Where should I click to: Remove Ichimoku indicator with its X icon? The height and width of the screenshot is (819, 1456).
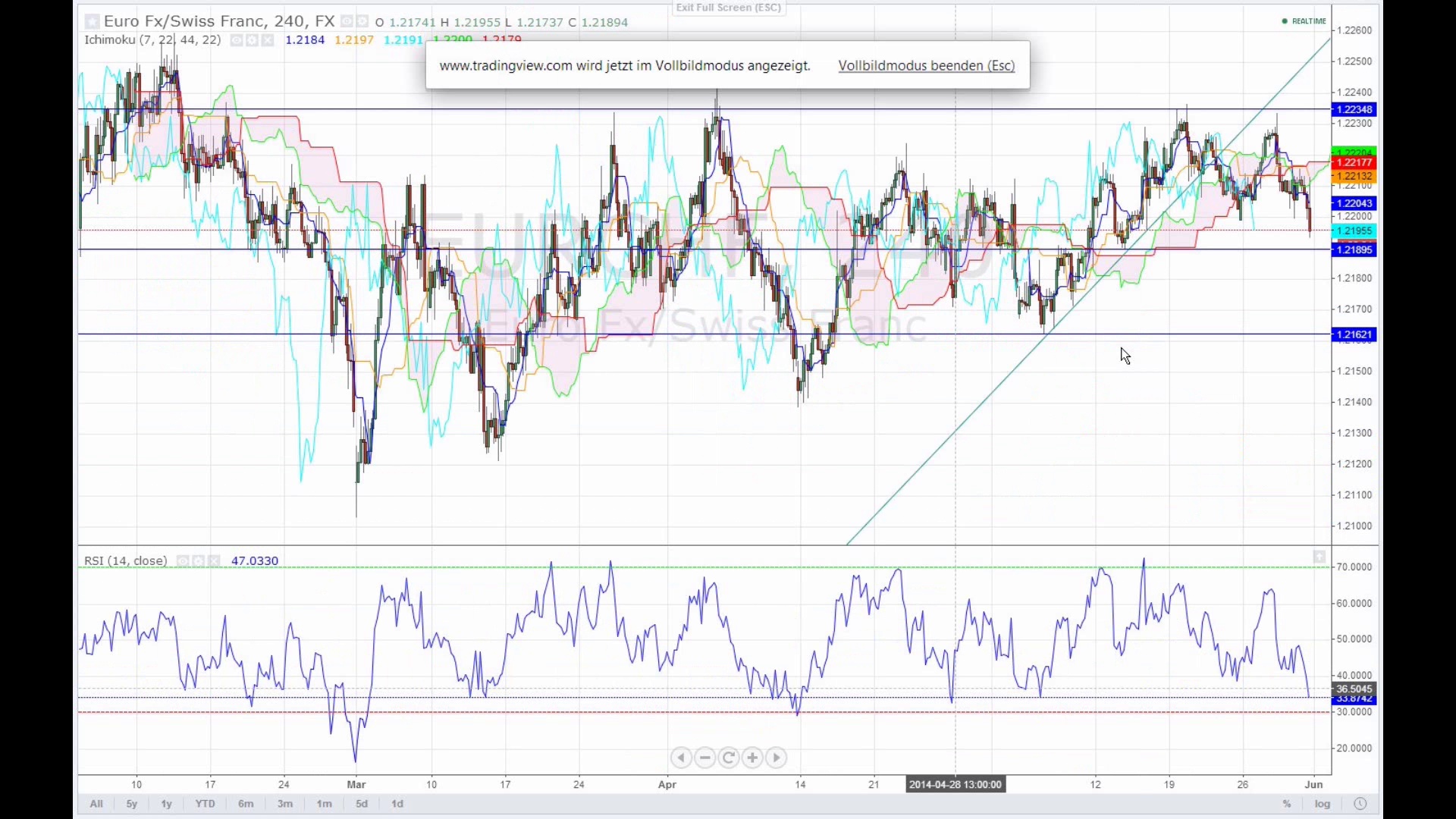coord(268,40)
